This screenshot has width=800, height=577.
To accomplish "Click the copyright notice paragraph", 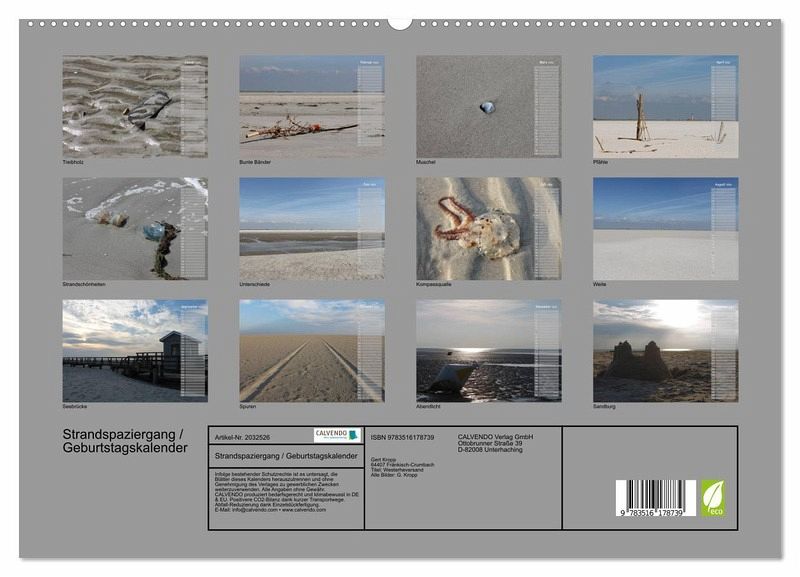I will click(x=287, y=492).
